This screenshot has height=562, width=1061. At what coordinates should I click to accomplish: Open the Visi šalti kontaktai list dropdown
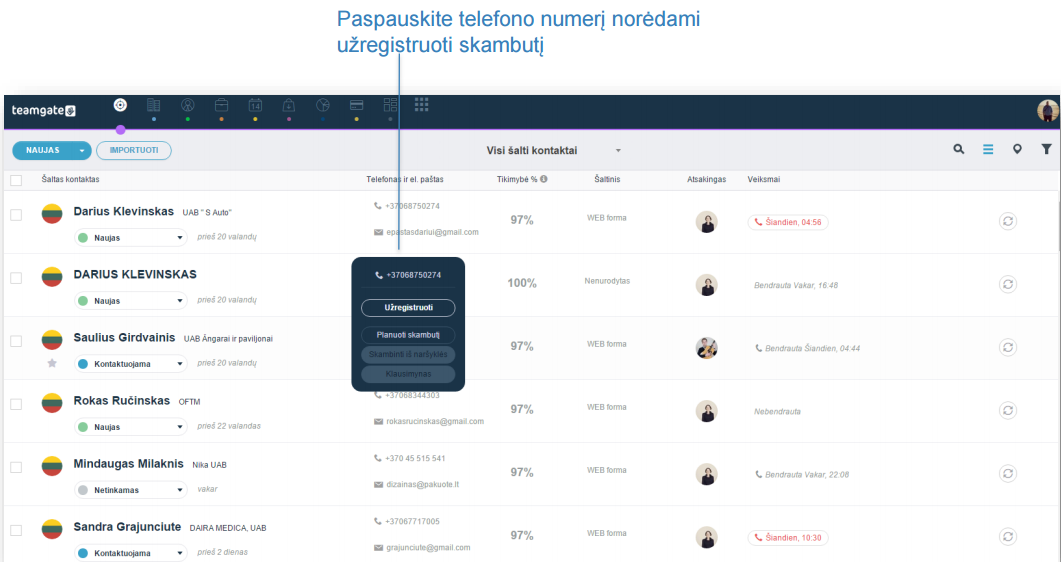(553, 150)
